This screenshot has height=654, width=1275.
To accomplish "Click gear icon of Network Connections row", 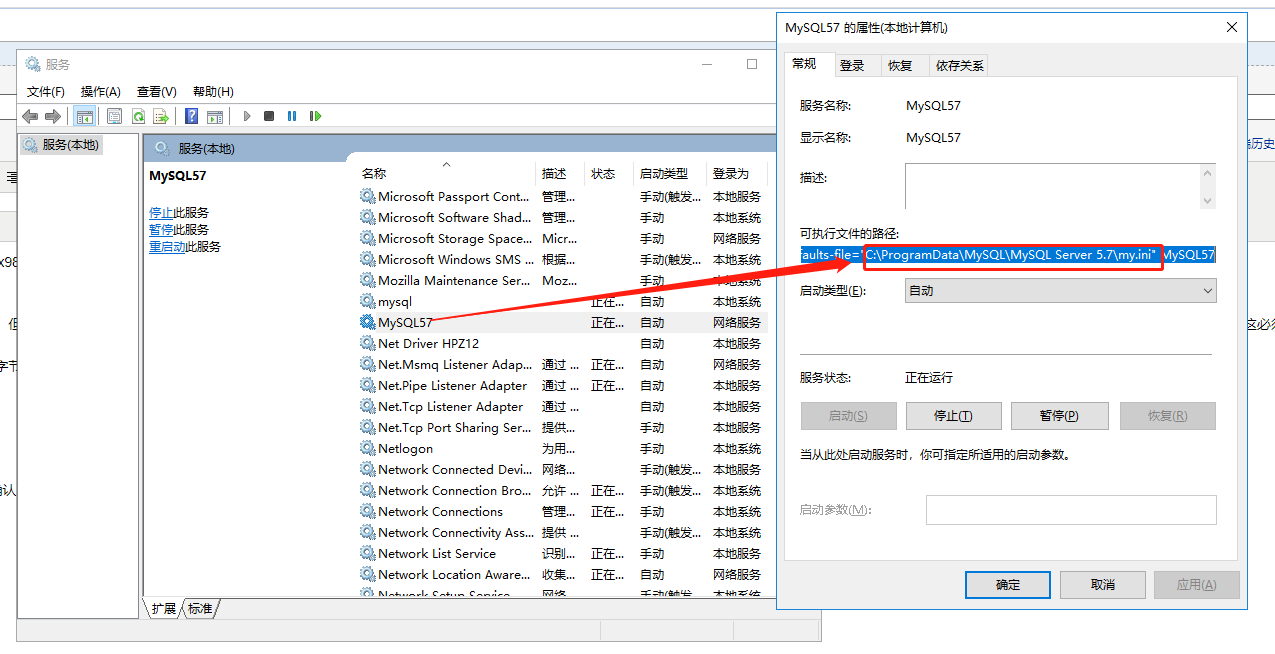I will coord(368,511).
